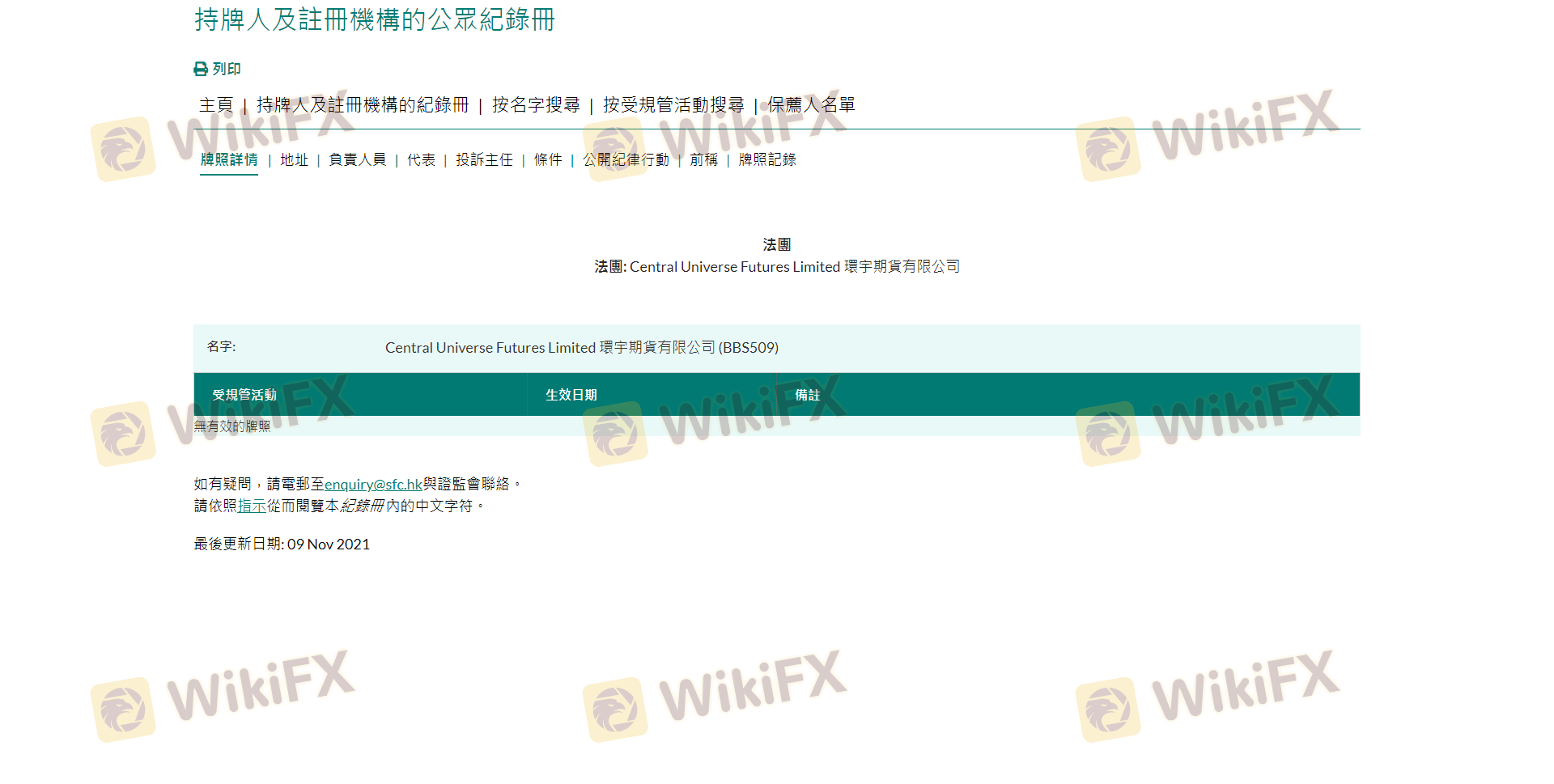Select the 牌照詳情 tab
Screen dimensions: 1554x784
pos(229,160)
